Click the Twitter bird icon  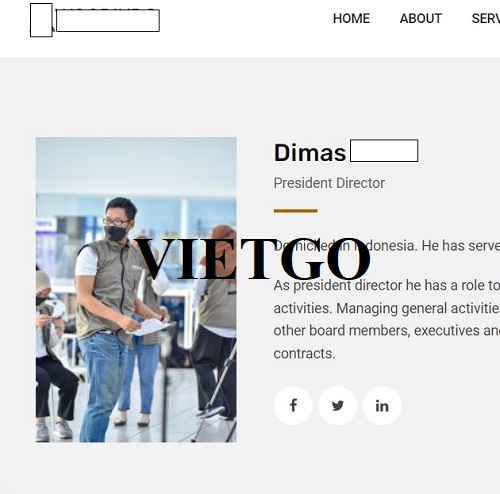(337, 405)
